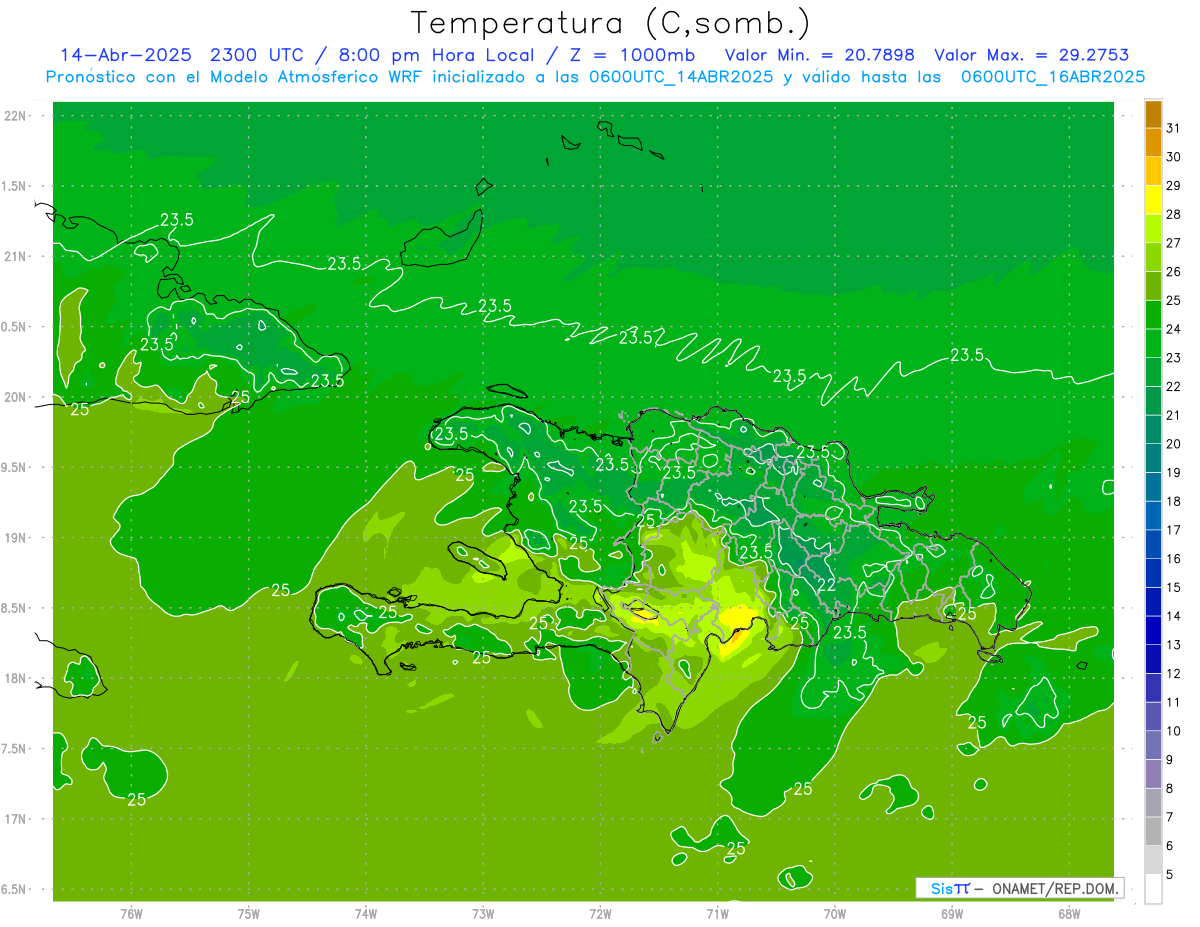Click the orange 30–31 color bar segment
1200x927 pixels.
pyautogui.click(x=1153, y=143)
